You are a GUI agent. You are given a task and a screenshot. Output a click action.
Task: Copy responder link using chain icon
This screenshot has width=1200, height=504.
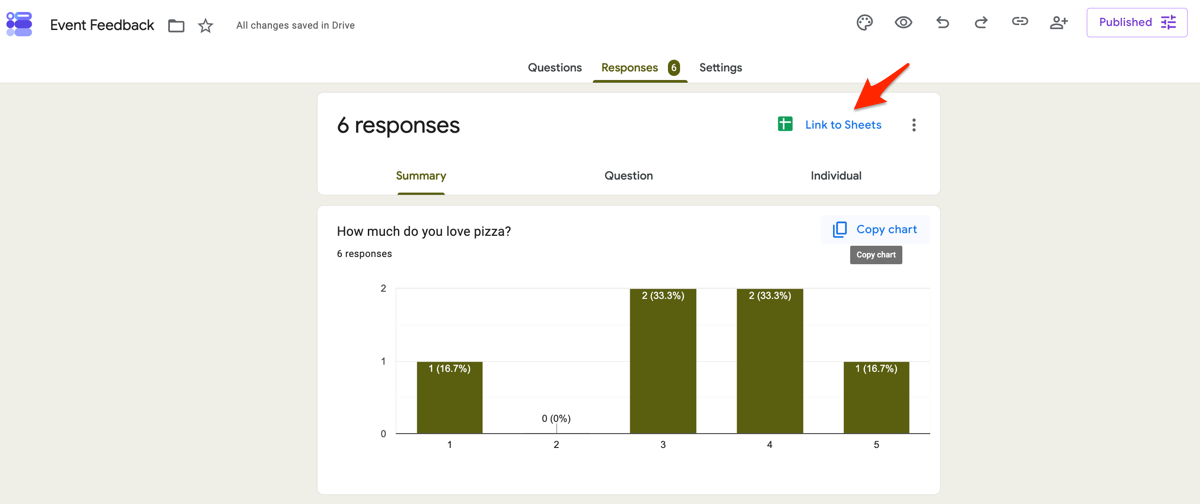(1020, 22)
